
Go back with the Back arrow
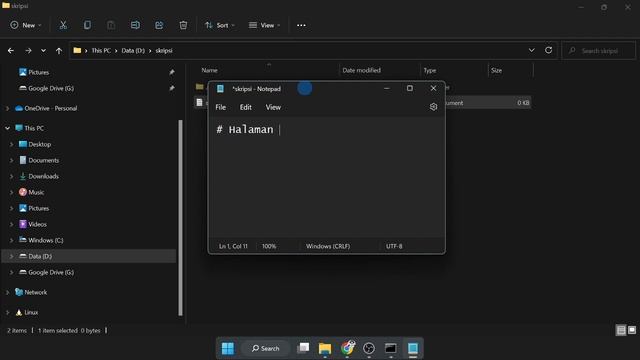[11, 51]
